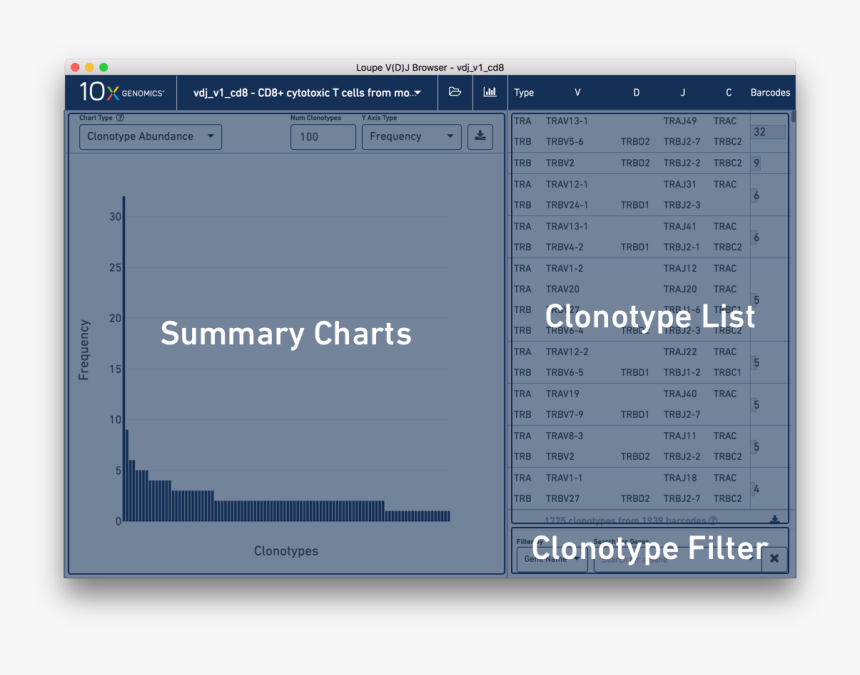Viewport: 860px width, 675px height.
Task: Click the TRBV24-1 cell
Action: pos(567,205)
